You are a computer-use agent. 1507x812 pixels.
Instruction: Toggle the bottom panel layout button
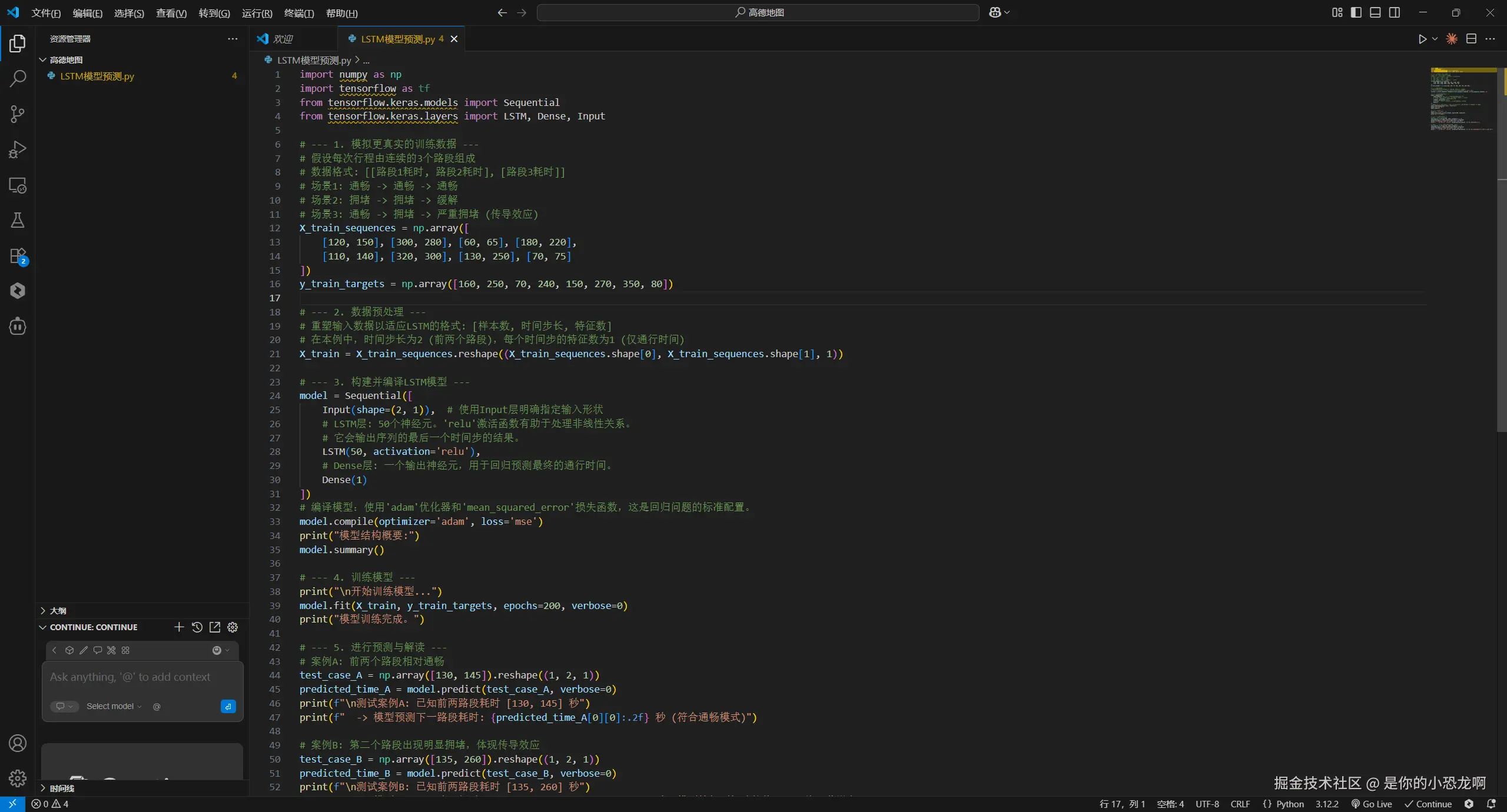pyautogui.click(x=1375, y=12)
